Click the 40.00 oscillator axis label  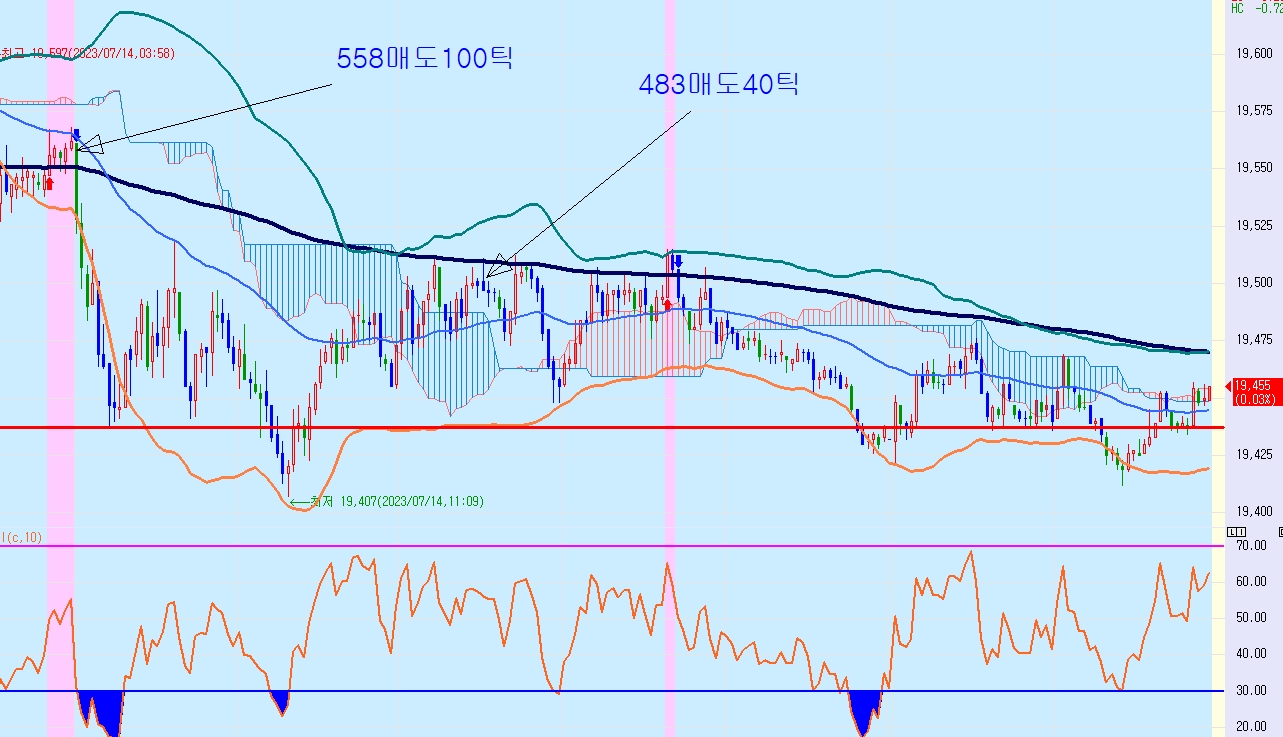[x=1253, y=654]
